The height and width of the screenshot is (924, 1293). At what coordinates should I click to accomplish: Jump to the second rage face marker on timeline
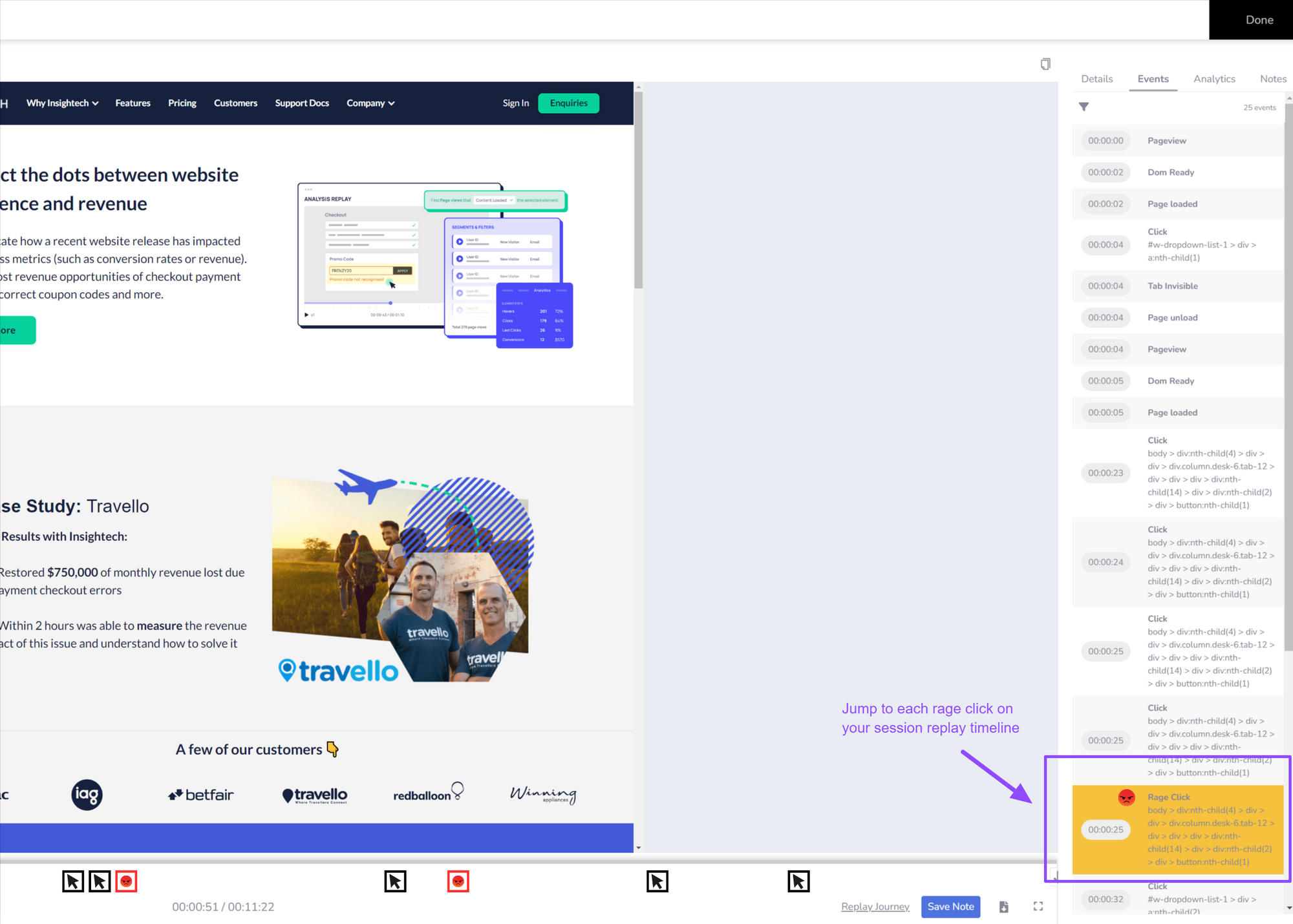click(x=458, y=881)
